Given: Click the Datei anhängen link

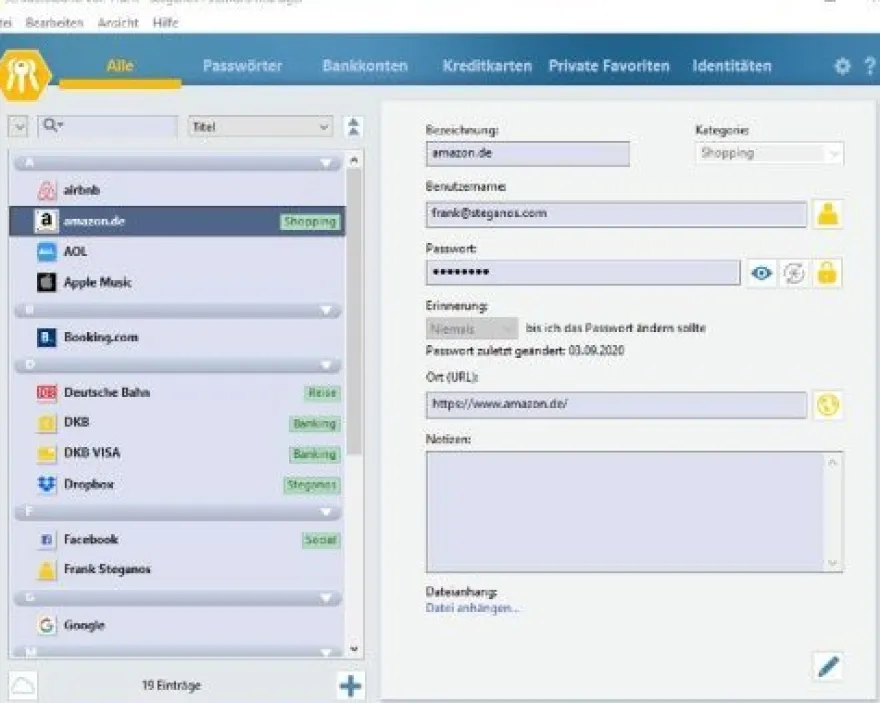Looking at the screenshot, I should [472, 608].
